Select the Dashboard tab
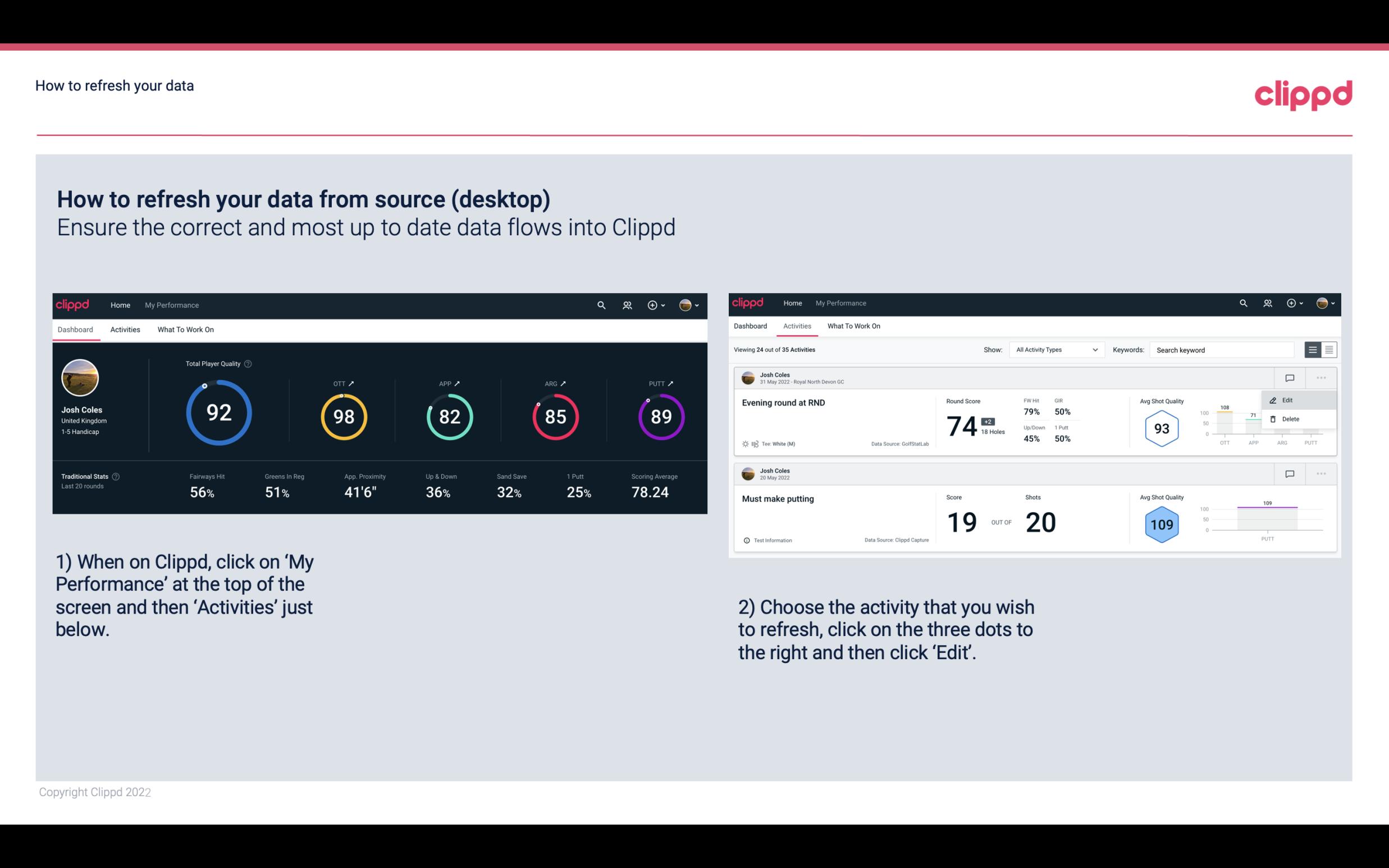The image size is (1389, 868). (x=75, y=329)
